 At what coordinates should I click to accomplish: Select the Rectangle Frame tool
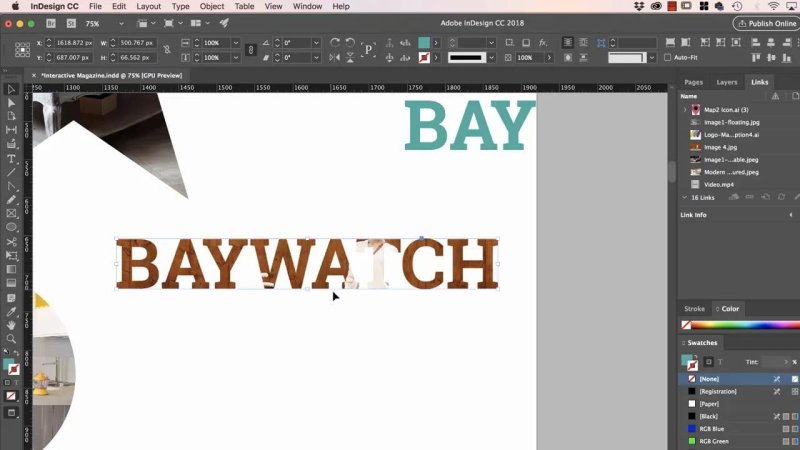pos(11,214)
